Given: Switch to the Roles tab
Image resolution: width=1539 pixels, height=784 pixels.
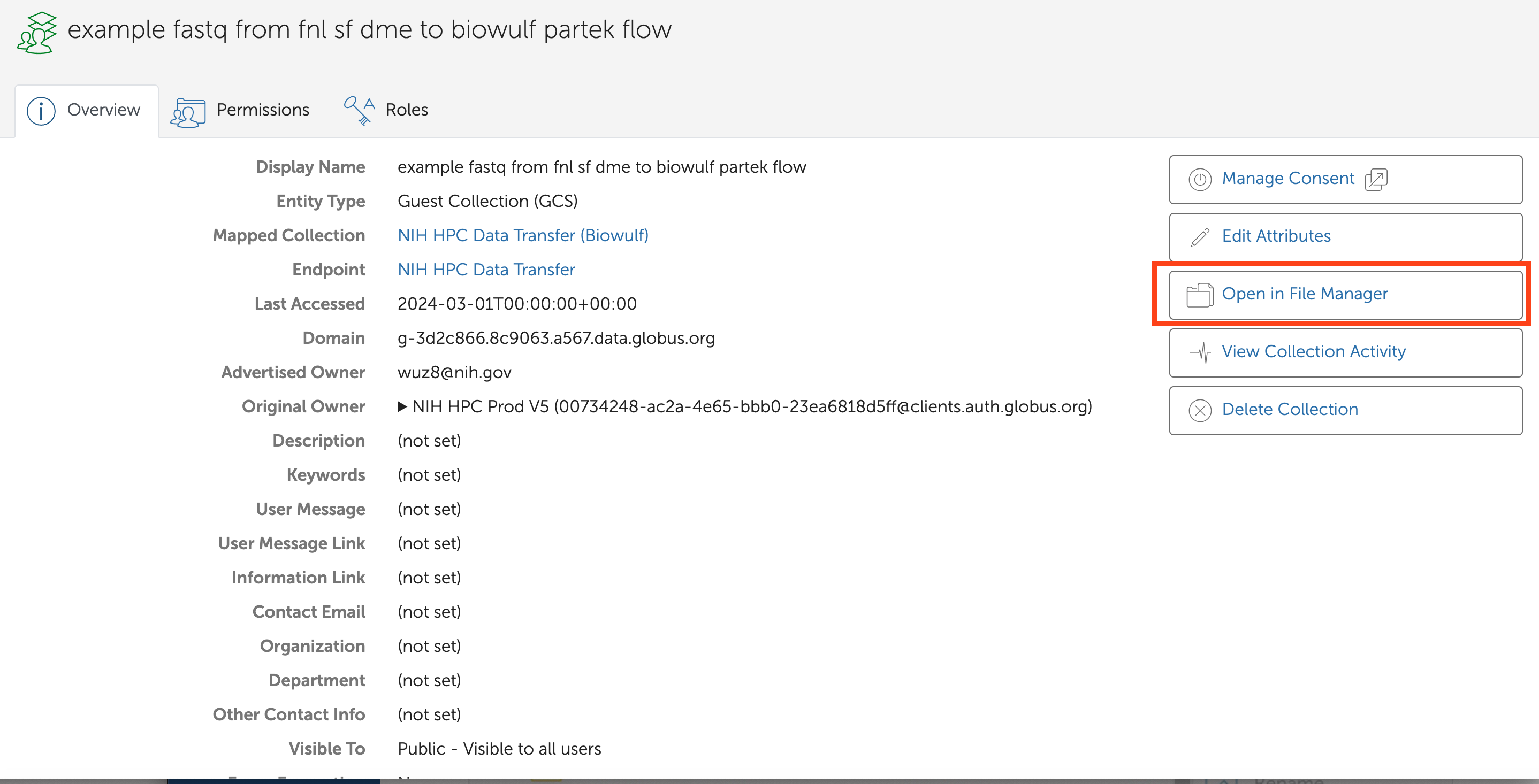Looking at the screenshot, I should (x=406, y=111).
